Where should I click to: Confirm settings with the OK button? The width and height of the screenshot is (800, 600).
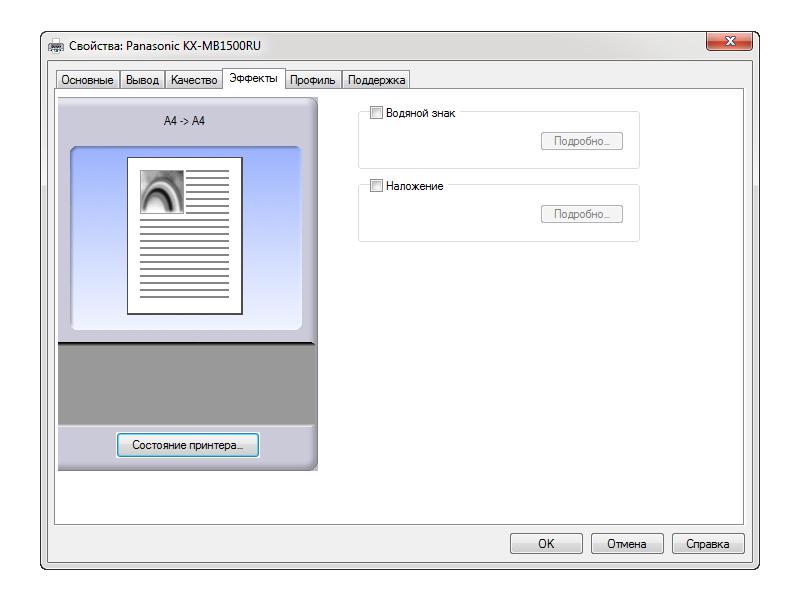coord(546,544)
